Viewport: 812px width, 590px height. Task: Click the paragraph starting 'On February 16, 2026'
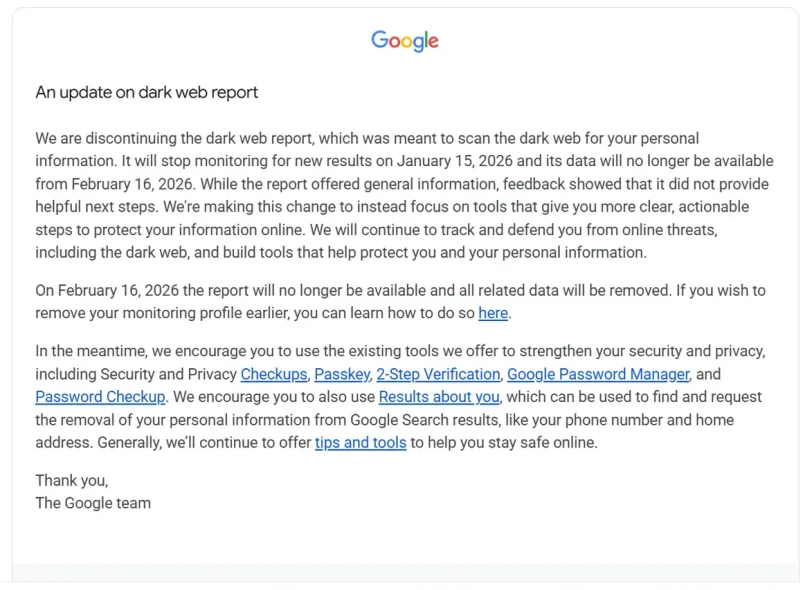[x=400, y=302]
